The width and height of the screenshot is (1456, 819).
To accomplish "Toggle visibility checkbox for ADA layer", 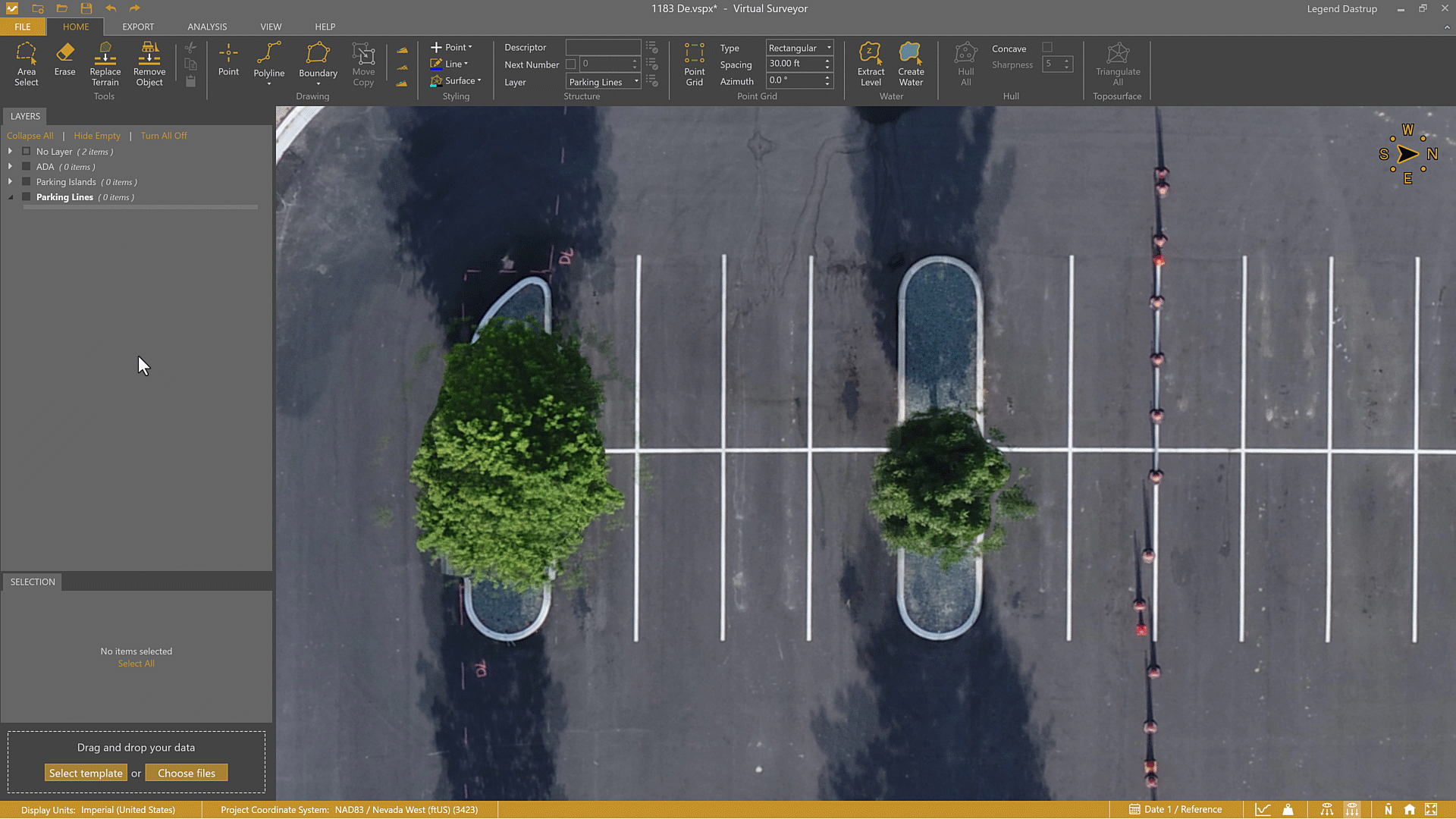I will click(27, 167).
